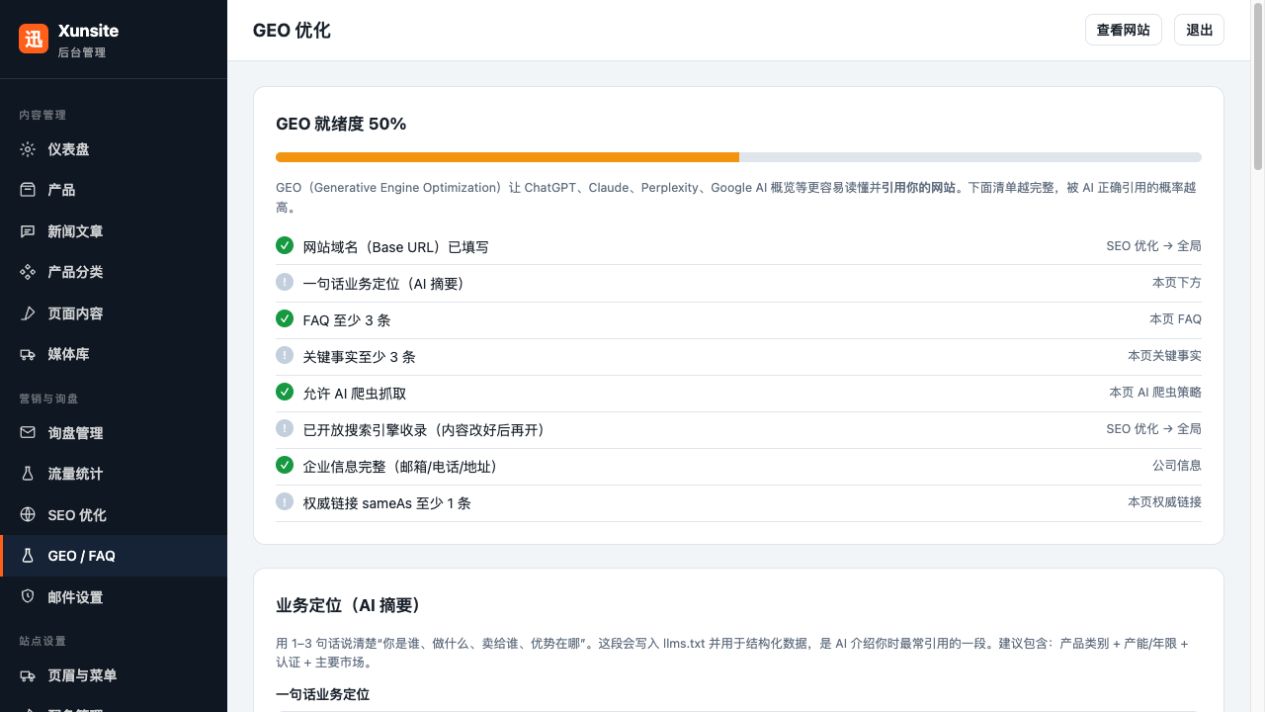The height and width of the screenshot is (712, 1265).
Task: Click the '业务定位（AI 摘要）' heading
Action: (x=349, y=605)
